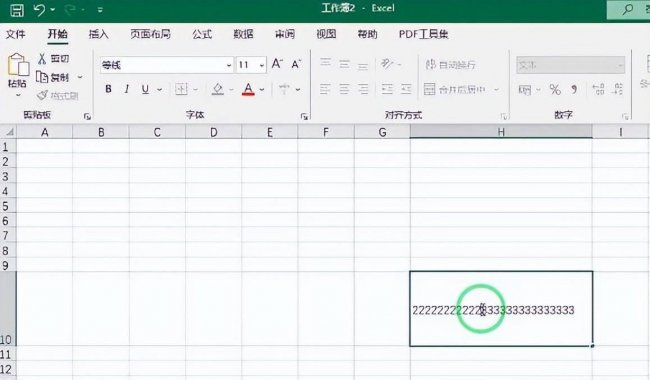Open the search magnifier in title bar
The width and height of the screenshot is (650, 380).
628,9
